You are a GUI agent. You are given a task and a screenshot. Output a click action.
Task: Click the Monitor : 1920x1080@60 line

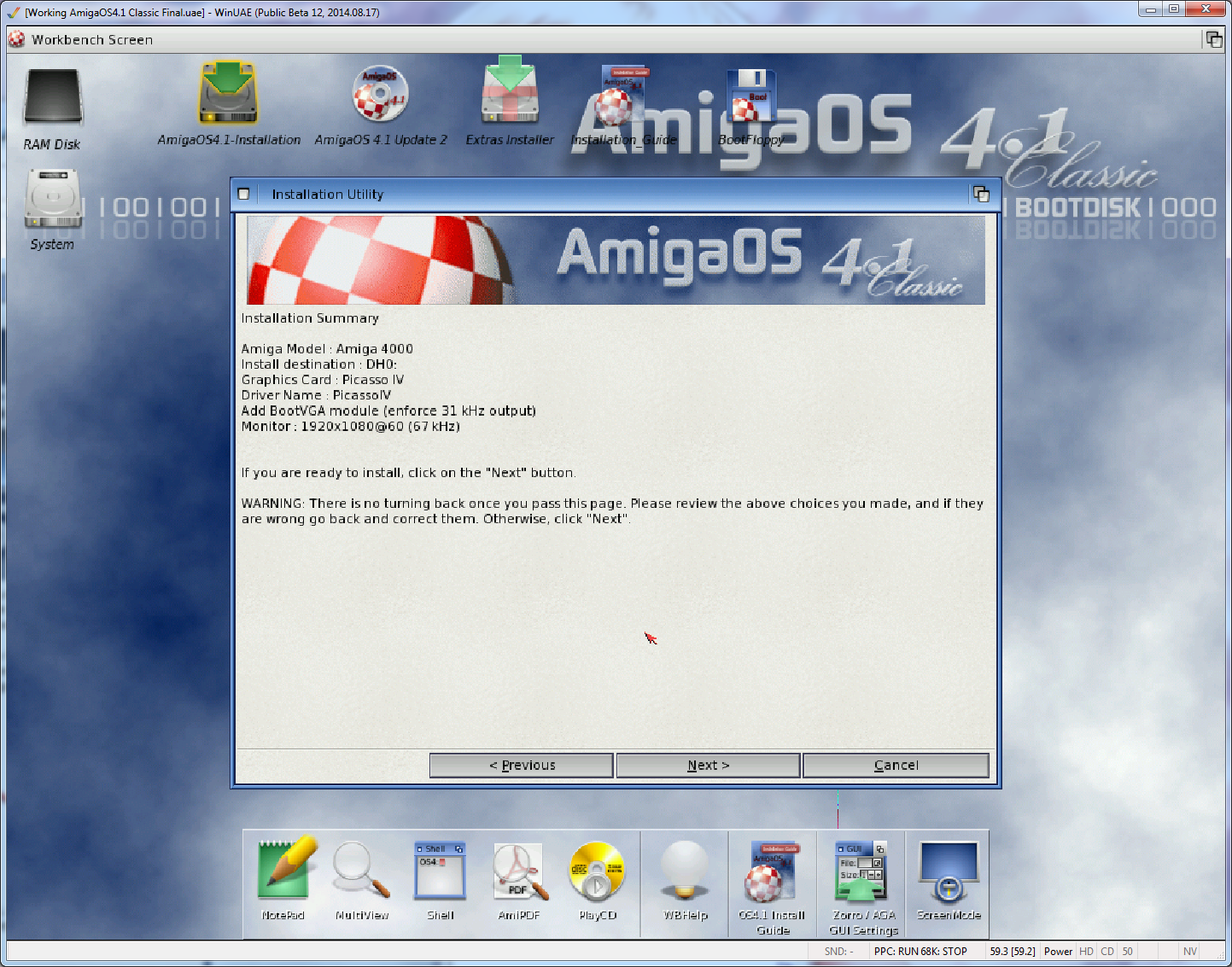(x=351, y=426)
